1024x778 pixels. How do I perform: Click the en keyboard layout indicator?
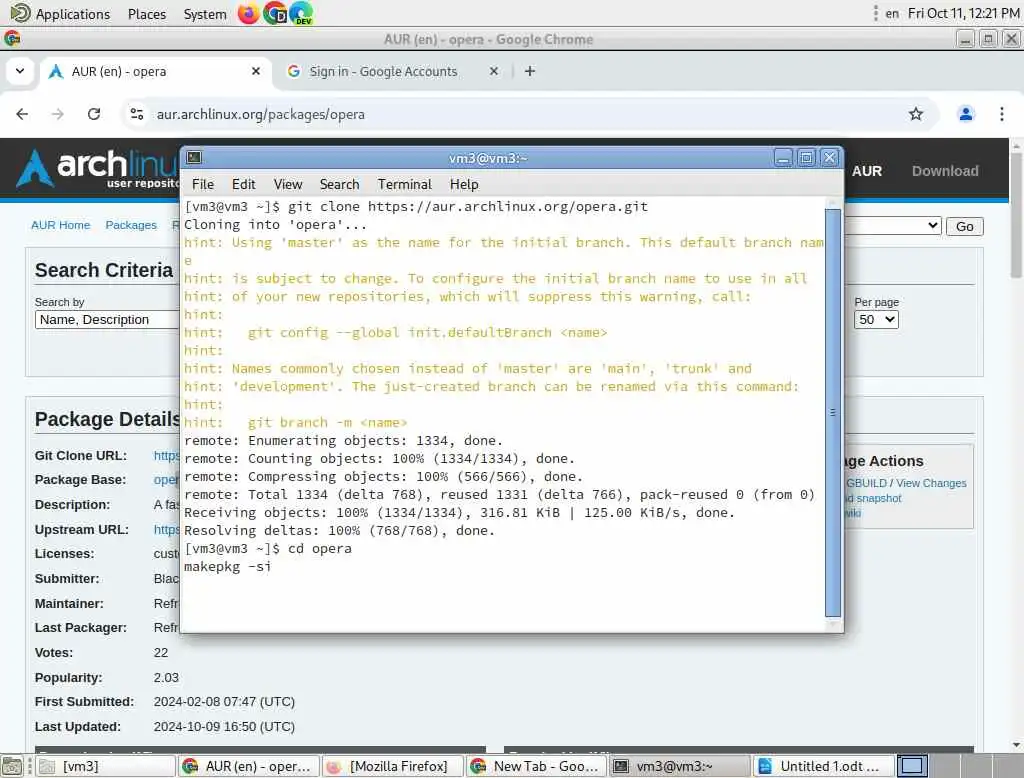891,14
